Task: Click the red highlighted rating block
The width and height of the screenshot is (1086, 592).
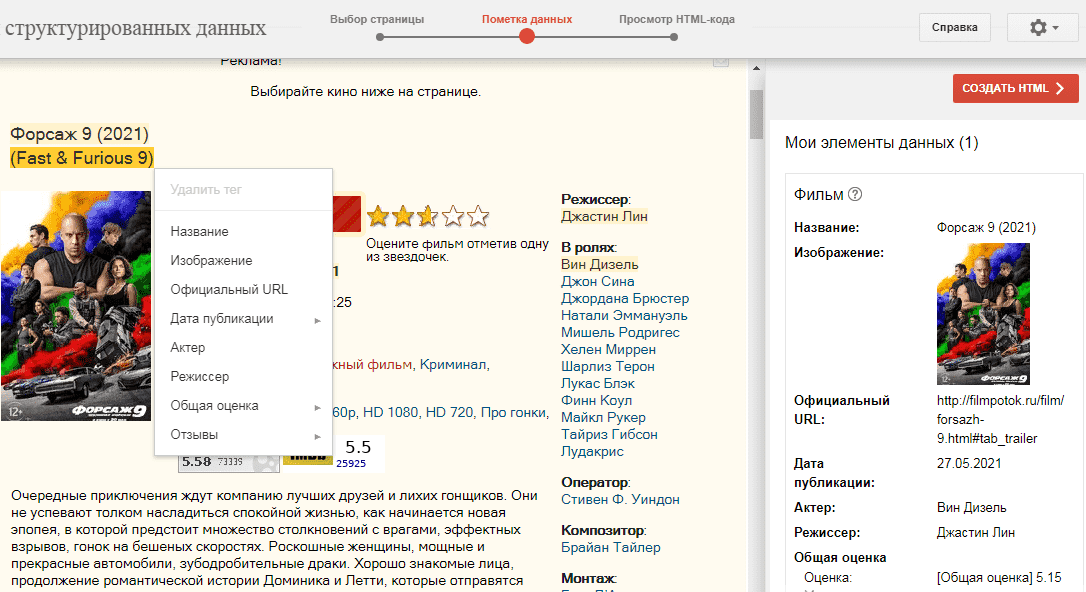Action: coord(347,214)
